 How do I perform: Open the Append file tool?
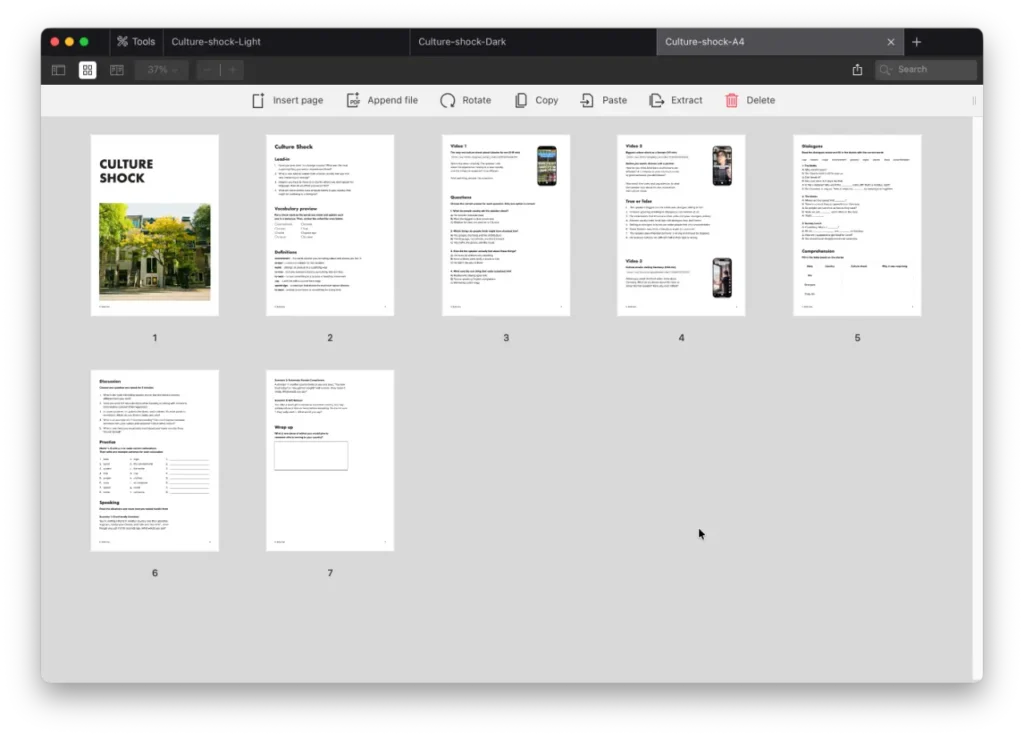(382, 100)
